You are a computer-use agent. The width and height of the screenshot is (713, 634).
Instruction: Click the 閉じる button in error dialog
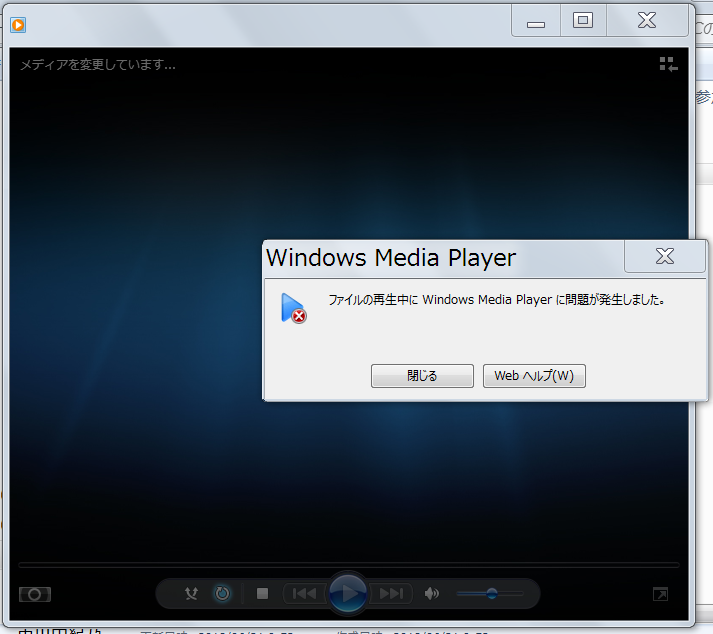tap(422, 376)
